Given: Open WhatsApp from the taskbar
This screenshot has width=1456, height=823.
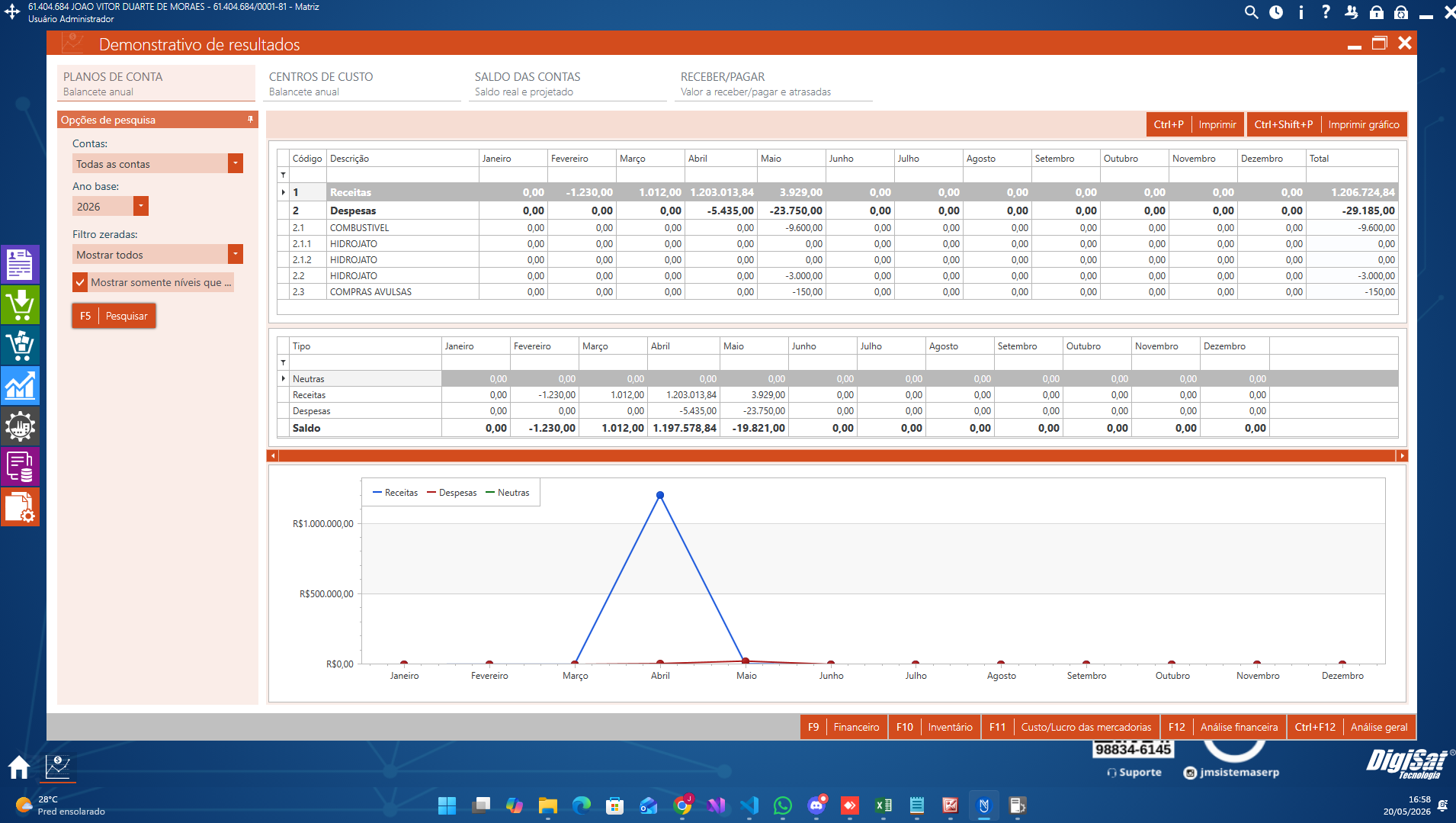Looking at the screenshot, I should (783, 805).
